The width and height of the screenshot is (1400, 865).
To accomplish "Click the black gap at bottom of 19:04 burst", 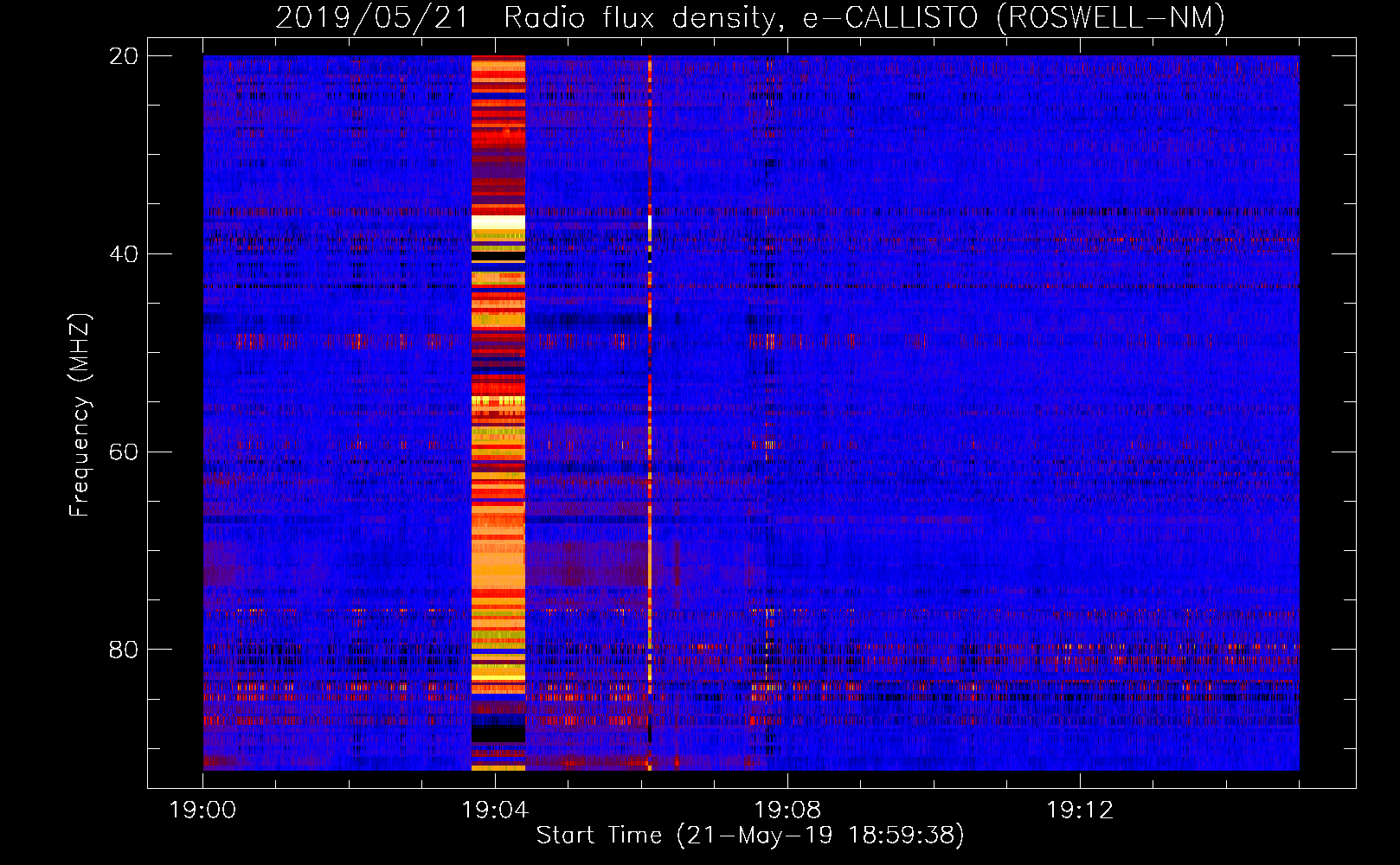I will pyautogui.click(x=498, y=734).
